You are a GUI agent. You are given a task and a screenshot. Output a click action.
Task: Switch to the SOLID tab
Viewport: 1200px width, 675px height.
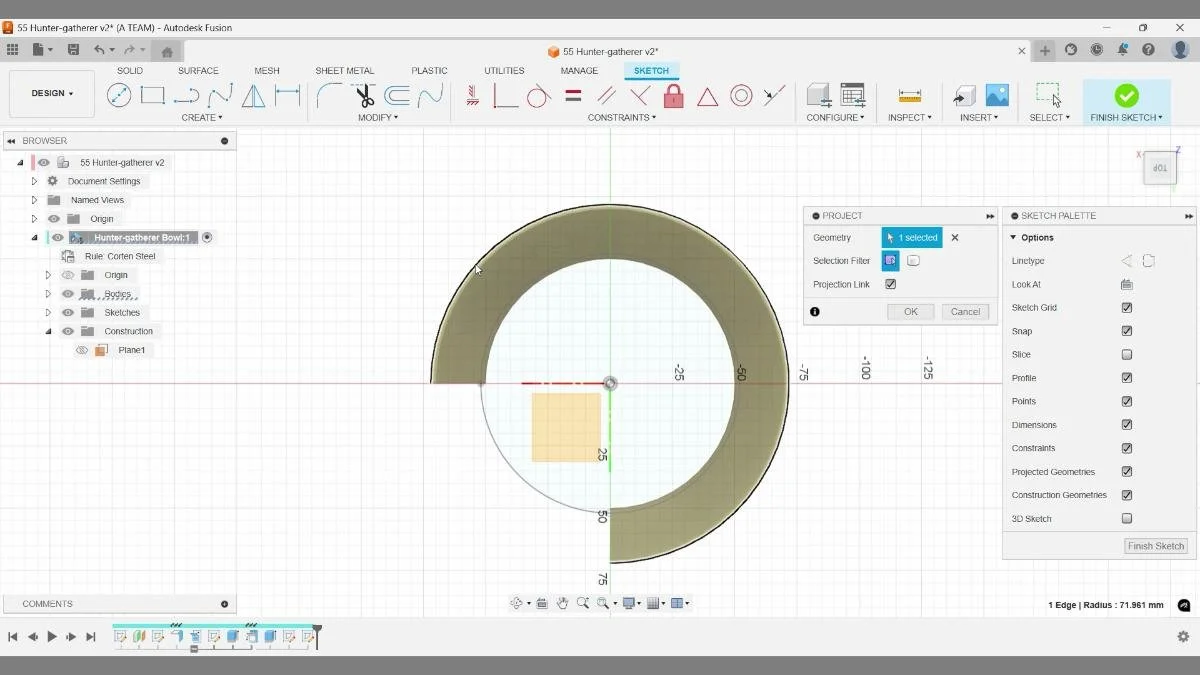coord(129,70)
